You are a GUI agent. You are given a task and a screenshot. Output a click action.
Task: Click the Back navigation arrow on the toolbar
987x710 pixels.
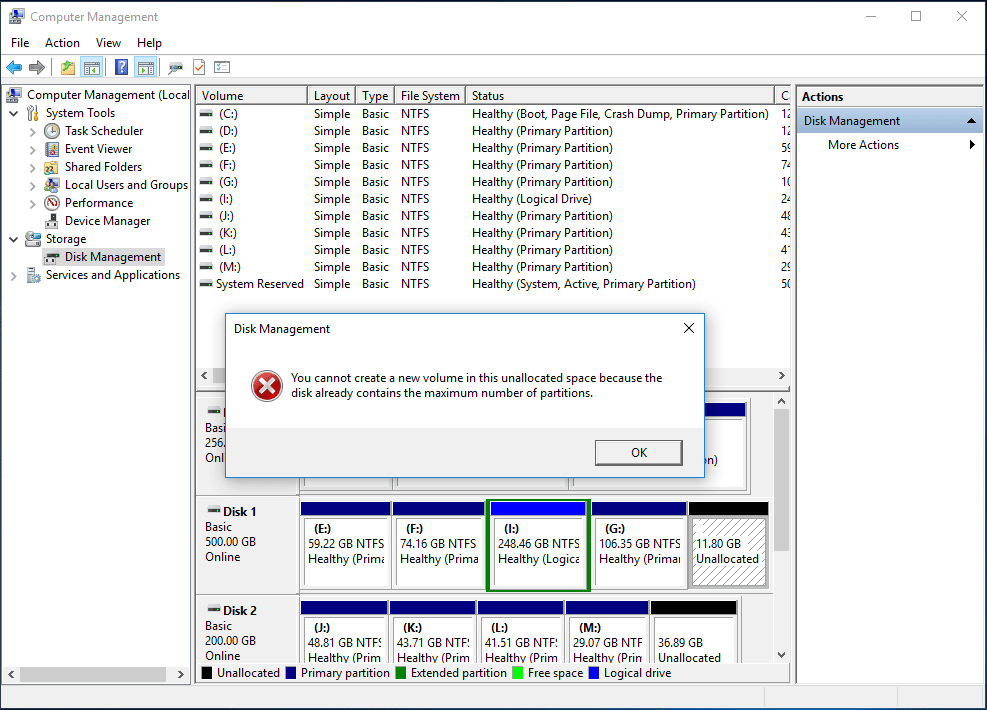coord(14,67)
